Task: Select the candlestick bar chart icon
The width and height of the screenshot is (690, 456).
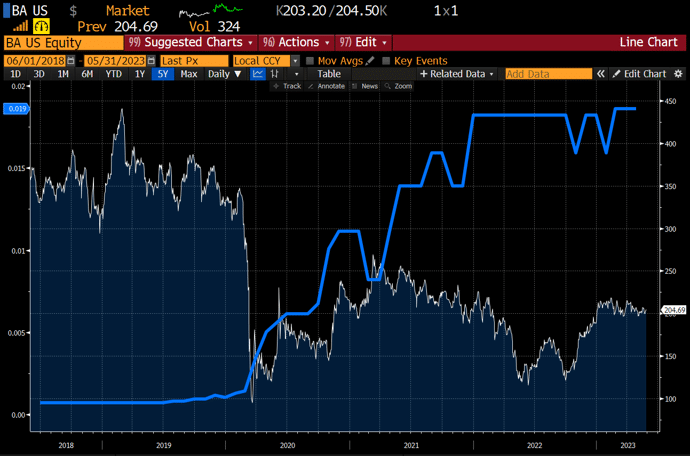Action: pos(275,74)
